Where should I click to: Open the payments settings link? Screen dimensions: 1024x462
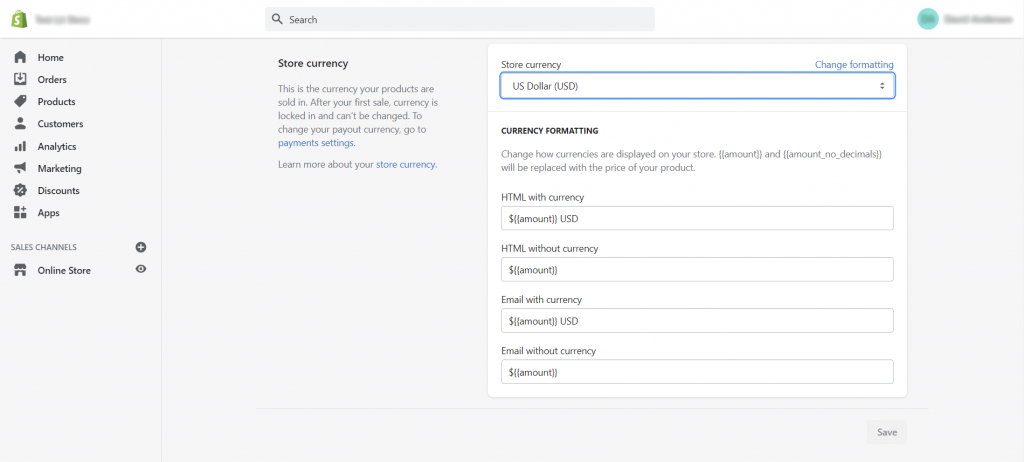315,143
